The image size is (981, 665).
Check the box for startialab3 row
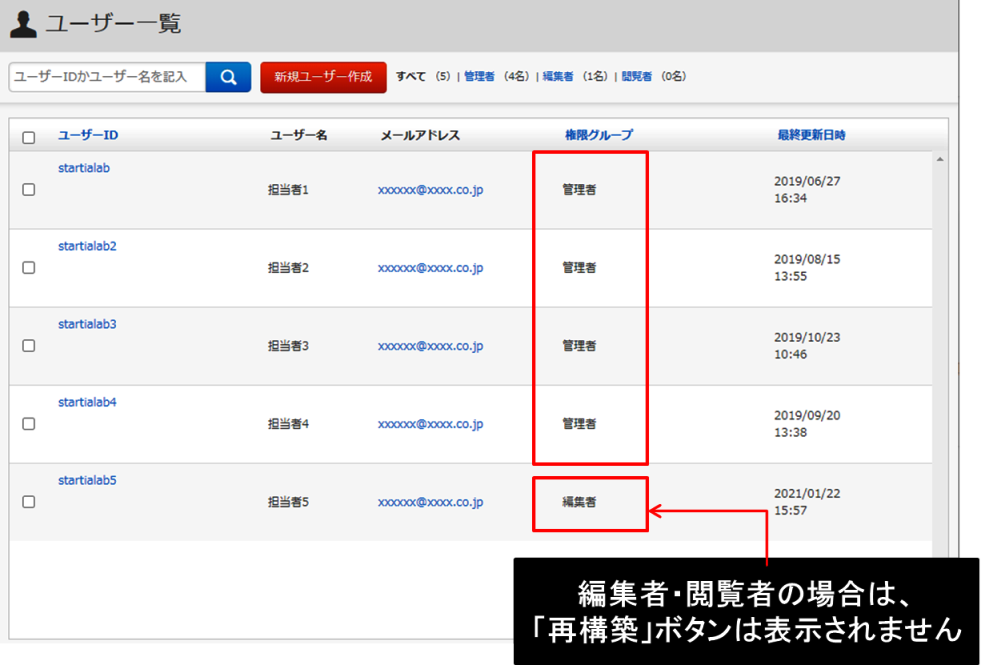(x=29, y=346)
